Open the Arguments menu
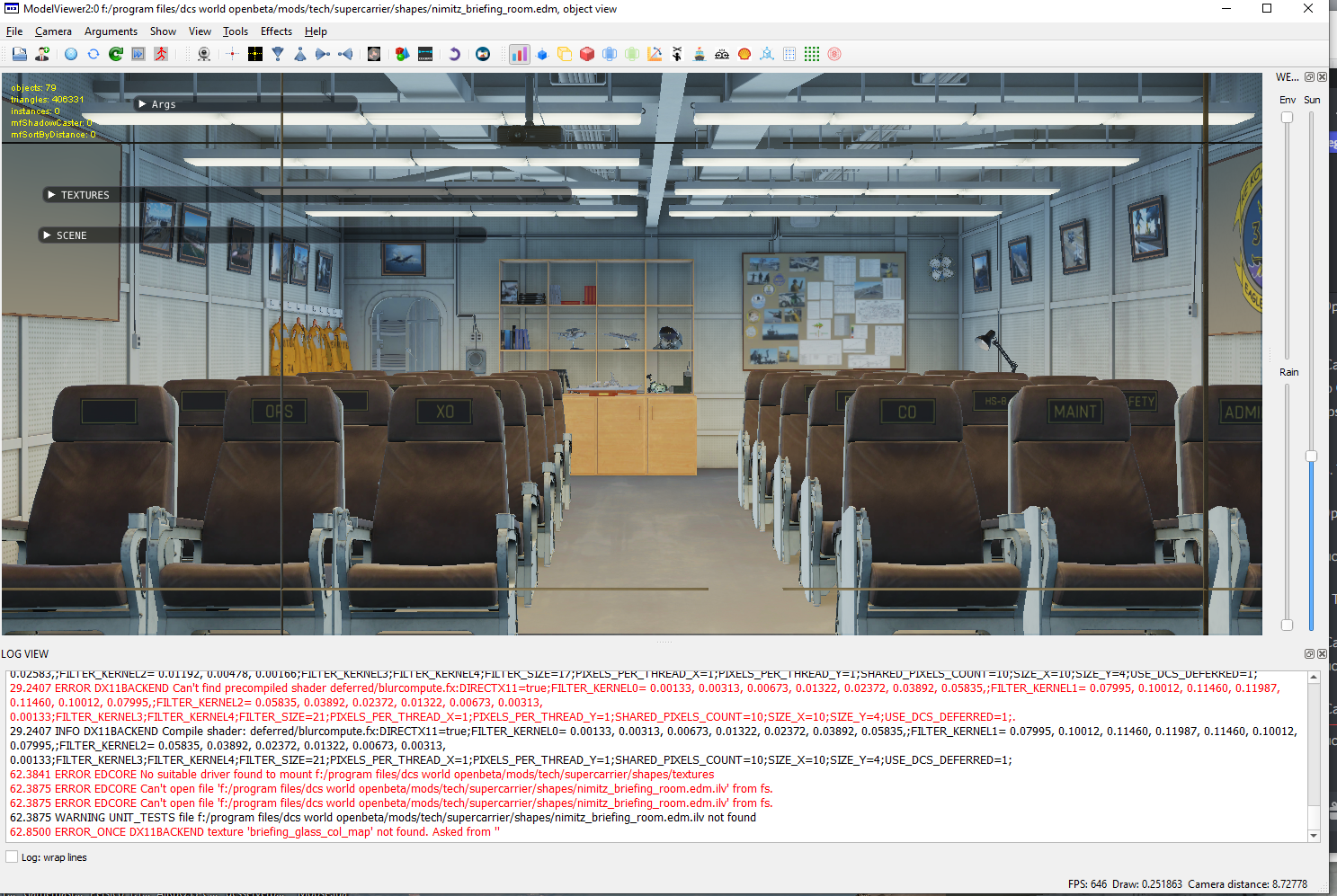This screenshot has width=1337, height=896. tap(111, 31)
